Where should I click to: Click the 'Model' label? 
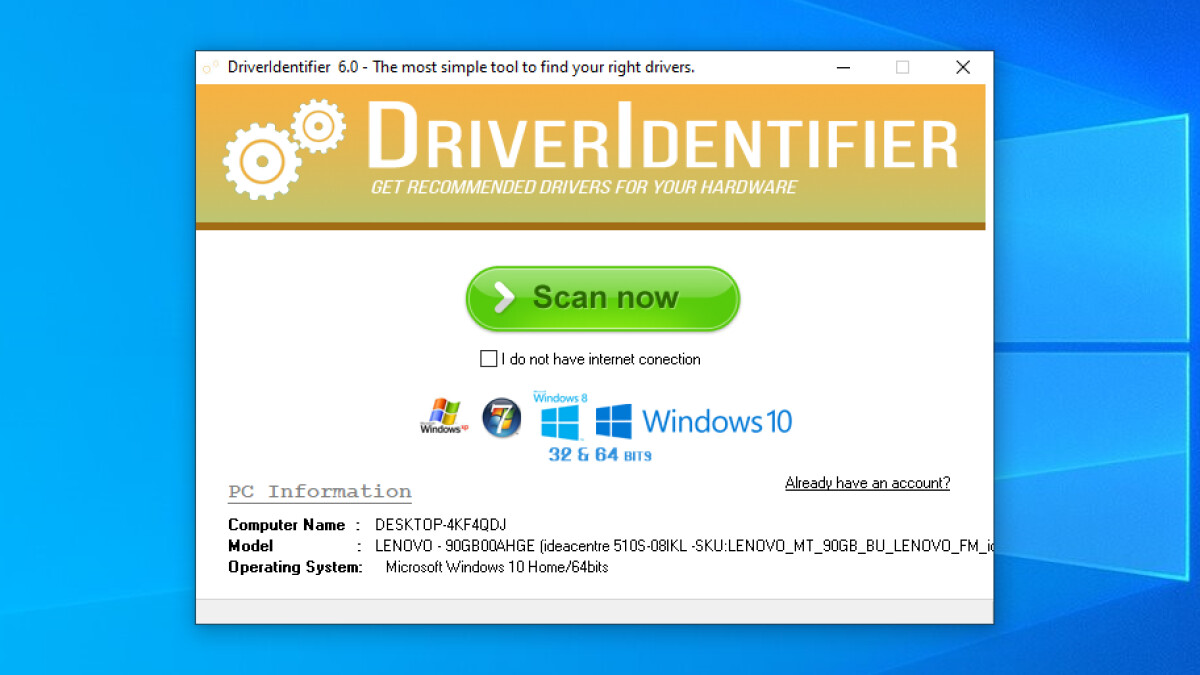[x=251, y=546]
